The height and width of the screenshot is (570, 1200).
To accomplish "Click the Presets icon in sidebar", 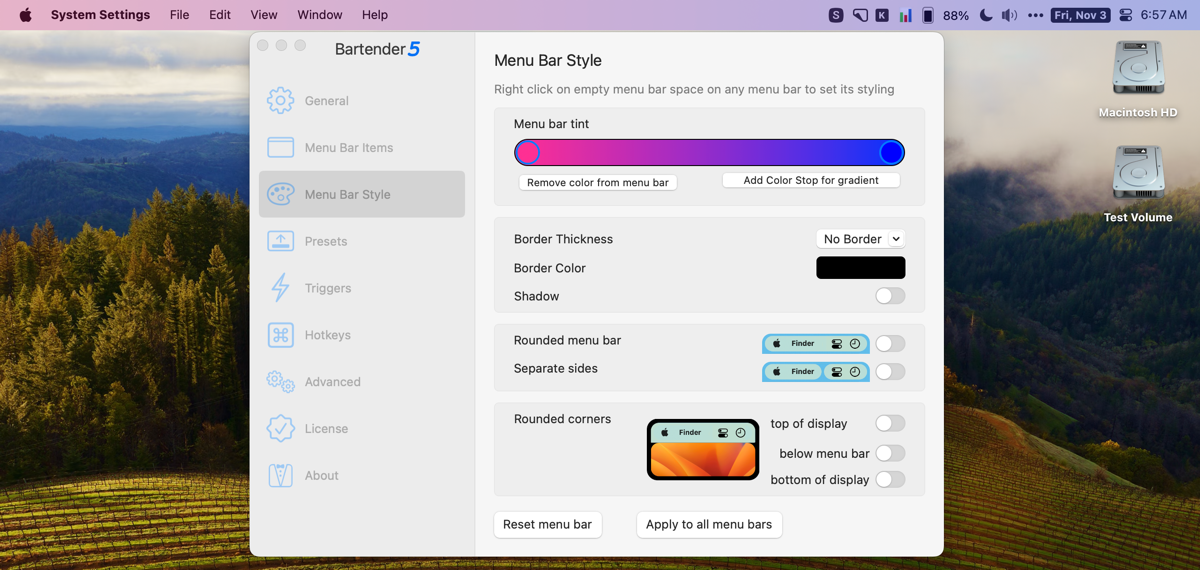I will click(280, 241).
